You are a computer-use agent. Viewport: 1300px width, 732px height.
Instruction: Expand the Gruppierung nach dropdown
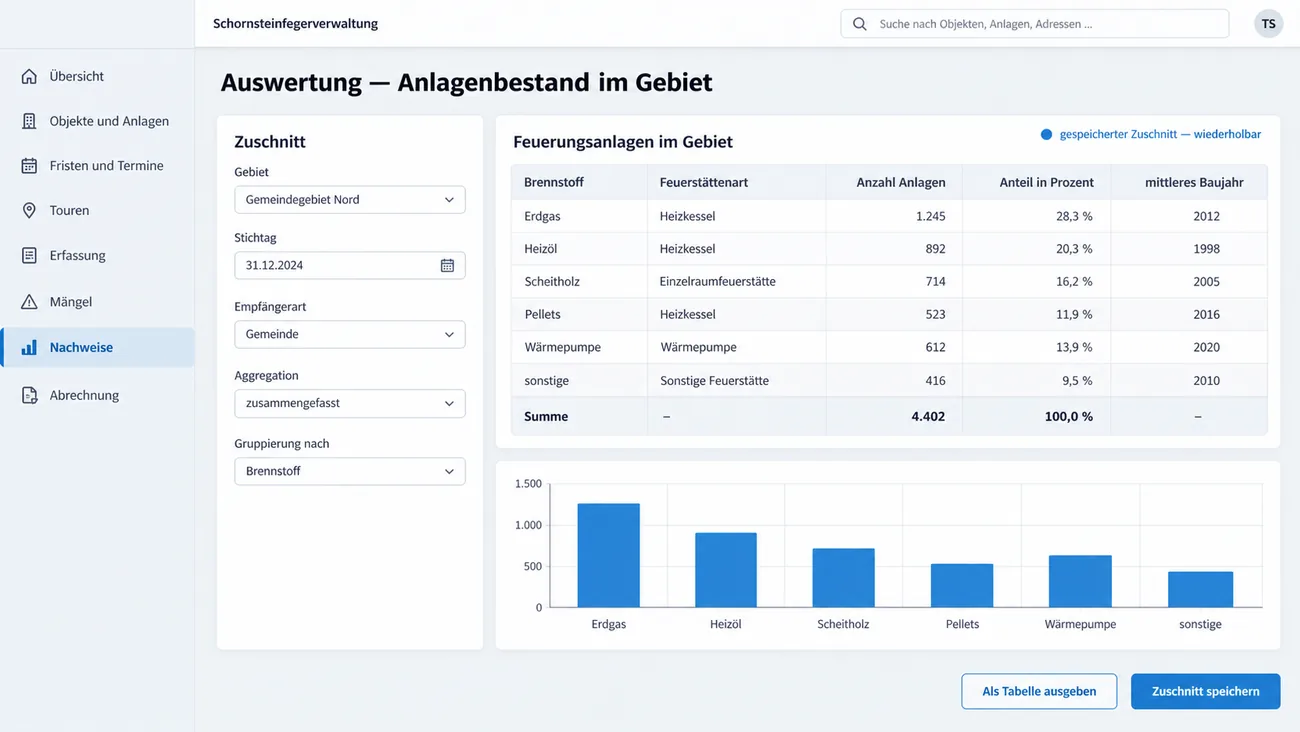tap(350, 471)
